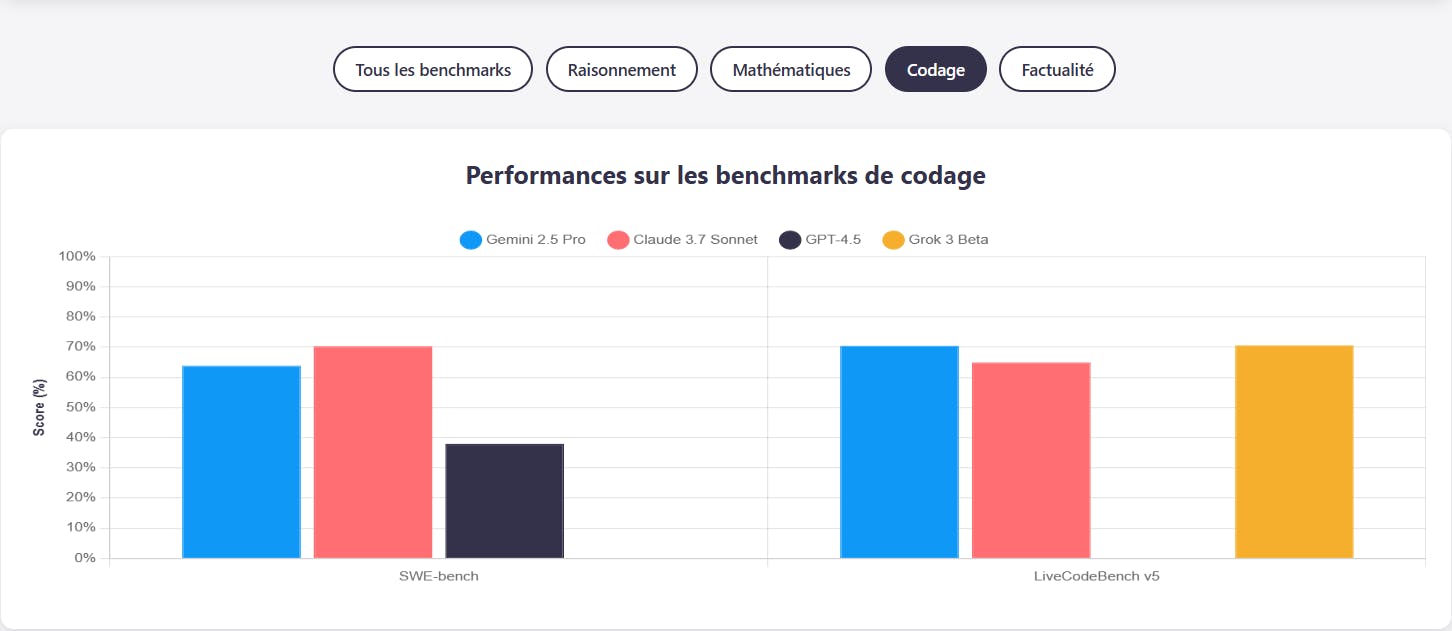Select the GPT-4.5 bar for SWE-bench
Viewport: 1452px width, 631px height.
coord(504,501)
